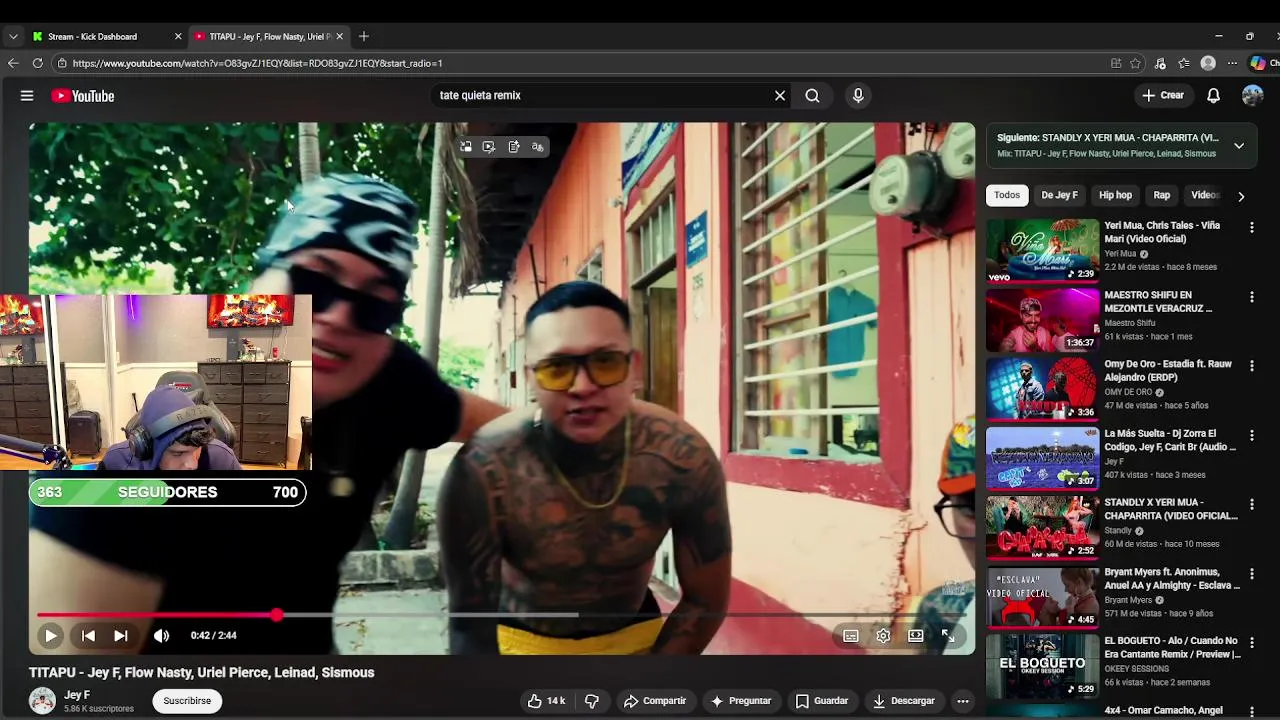This screenshot has height=720, width=1280.
Task: Open the Jey F channel avatar
Action: point(42,701)
